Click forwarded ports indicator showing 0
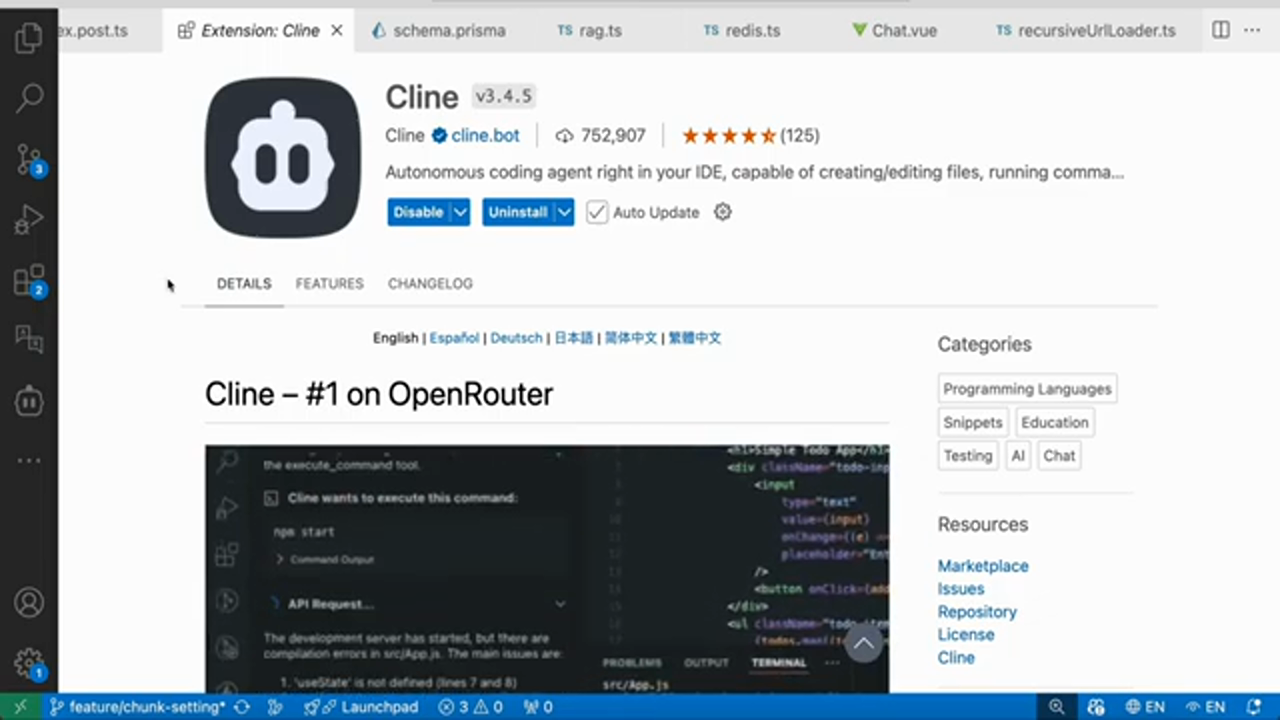1280x720 pixels. point(538,707)
